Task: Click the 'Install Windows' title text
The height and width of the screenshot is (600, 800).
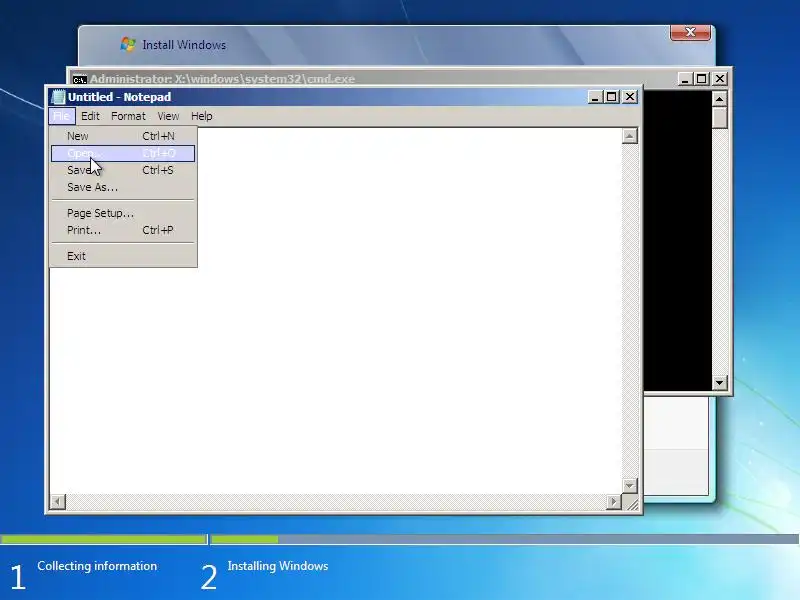Action: [184, 45]
